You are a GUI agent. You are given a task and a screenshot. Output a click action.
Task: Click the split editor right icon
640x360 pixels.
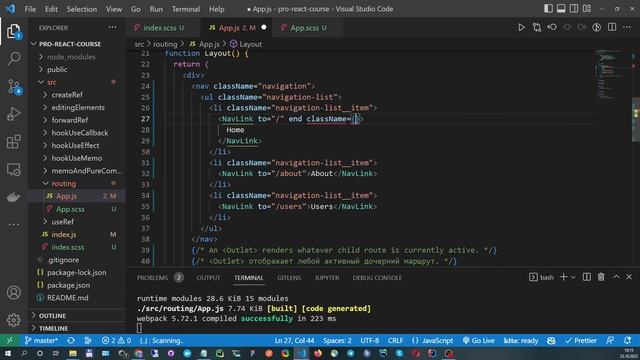click(x=612, y=27)
